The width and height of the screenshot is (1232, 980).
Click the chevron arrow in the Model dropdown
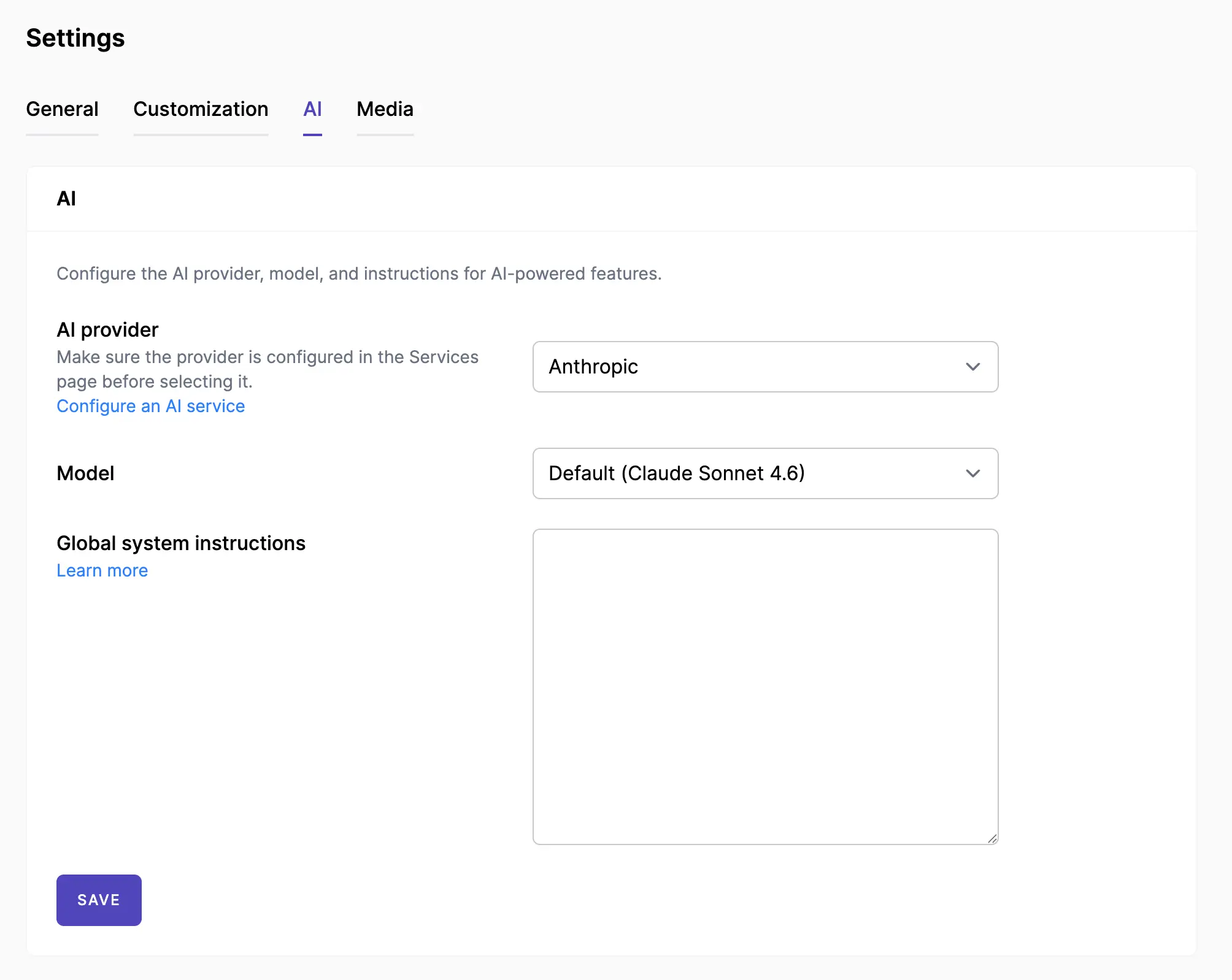coord(972,473)
